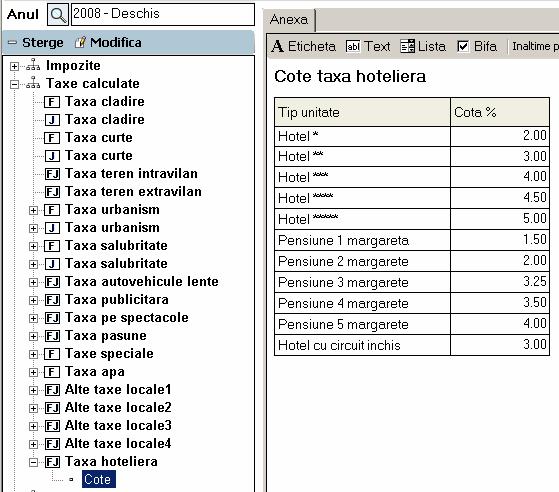This screenshot has height=492, width=559.
Task: Click the Bifa checkbox tool
Action: (x=463, y=46)
